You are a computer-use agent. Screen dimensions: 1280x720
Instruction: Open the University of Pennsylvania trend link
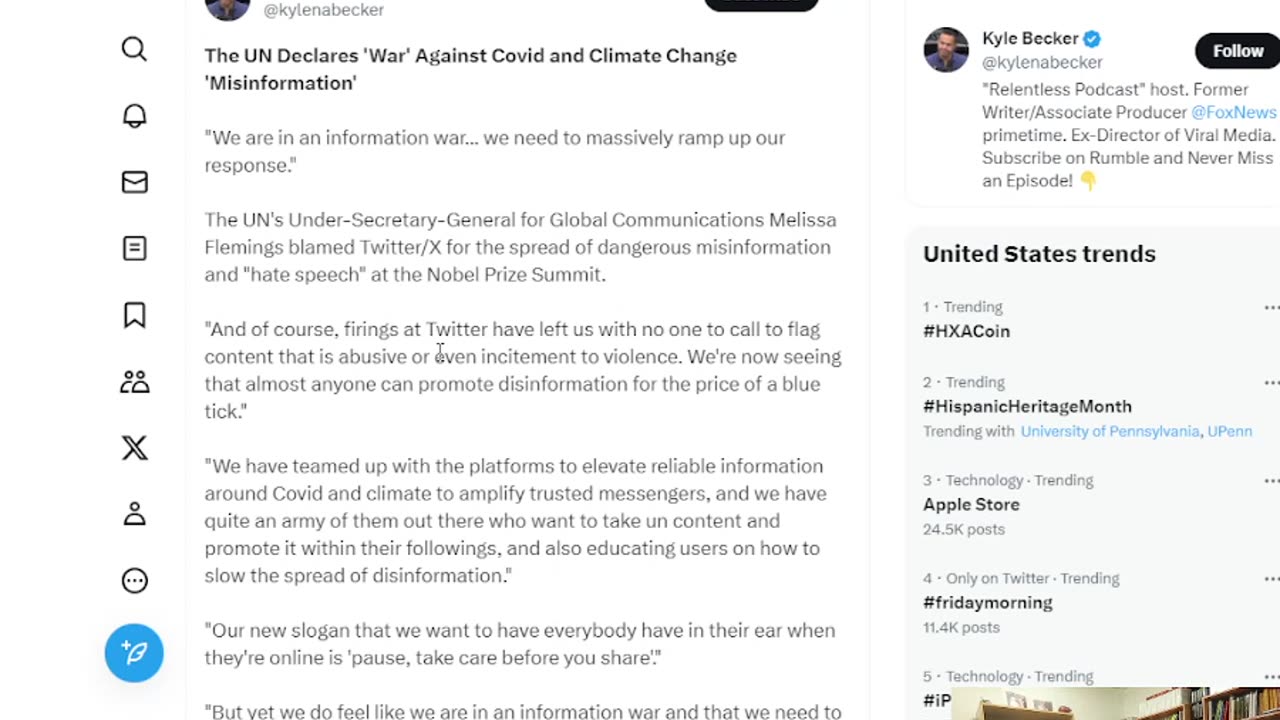(1109, 431)
